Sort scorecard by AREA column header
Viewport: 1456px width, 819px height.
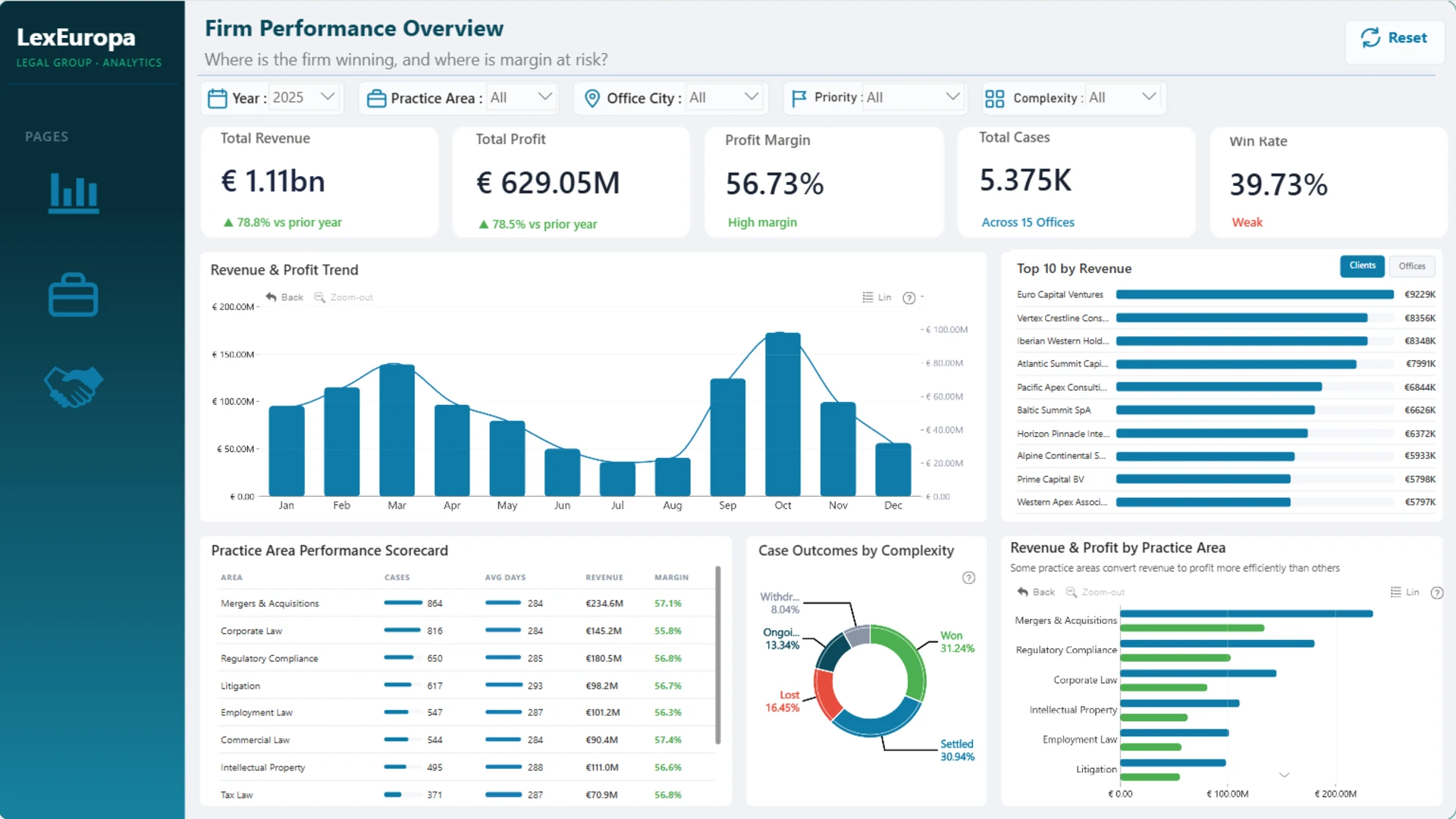click(231, 578)
